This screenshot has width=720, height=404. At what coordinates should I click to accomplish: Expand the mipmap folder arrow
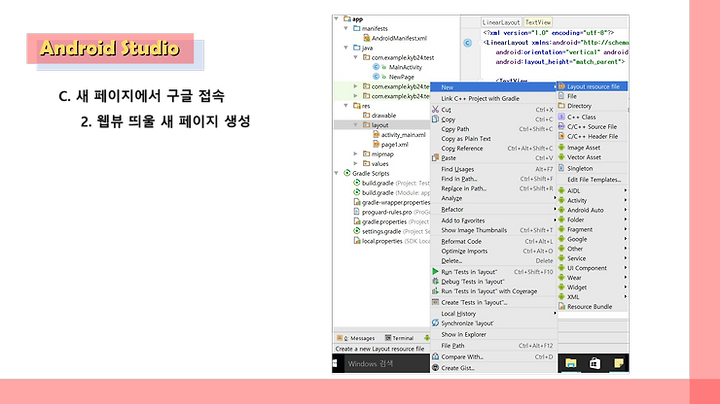click(356, 154)
